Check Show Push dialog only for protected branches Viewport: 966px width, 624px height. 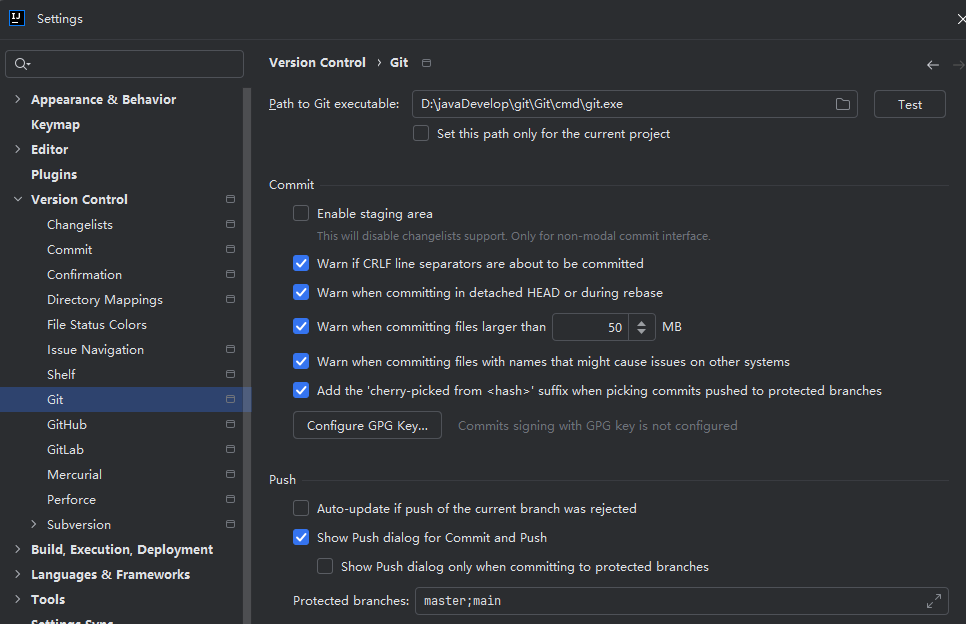click(x=325, y=566)
